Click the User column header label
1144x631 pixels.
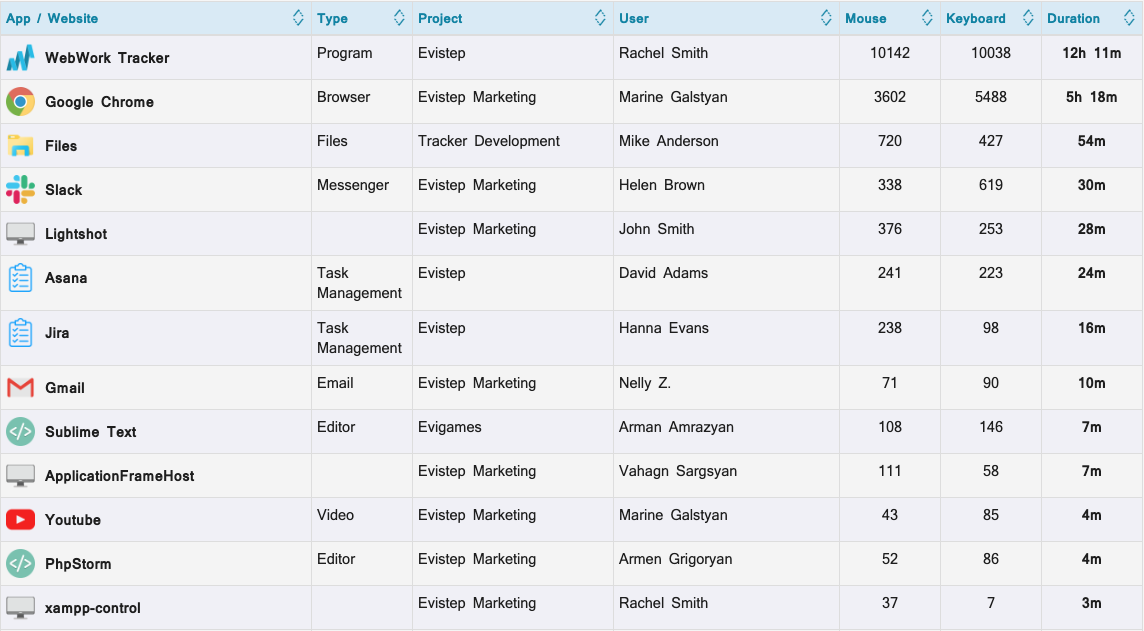pos(633,19)
